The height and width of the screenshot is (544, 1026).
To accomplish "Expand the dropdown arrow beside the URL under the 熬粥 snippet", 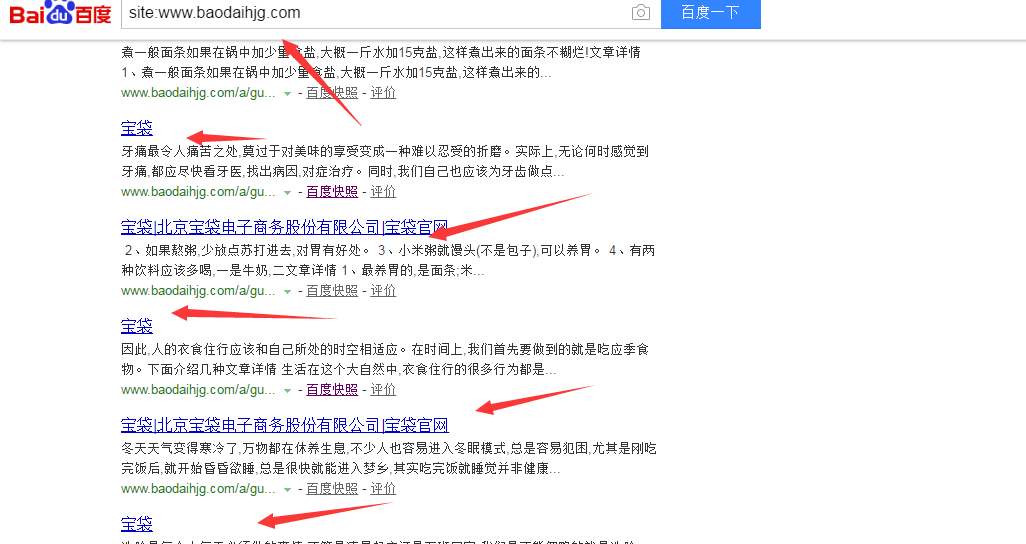I will click(287, 291).
